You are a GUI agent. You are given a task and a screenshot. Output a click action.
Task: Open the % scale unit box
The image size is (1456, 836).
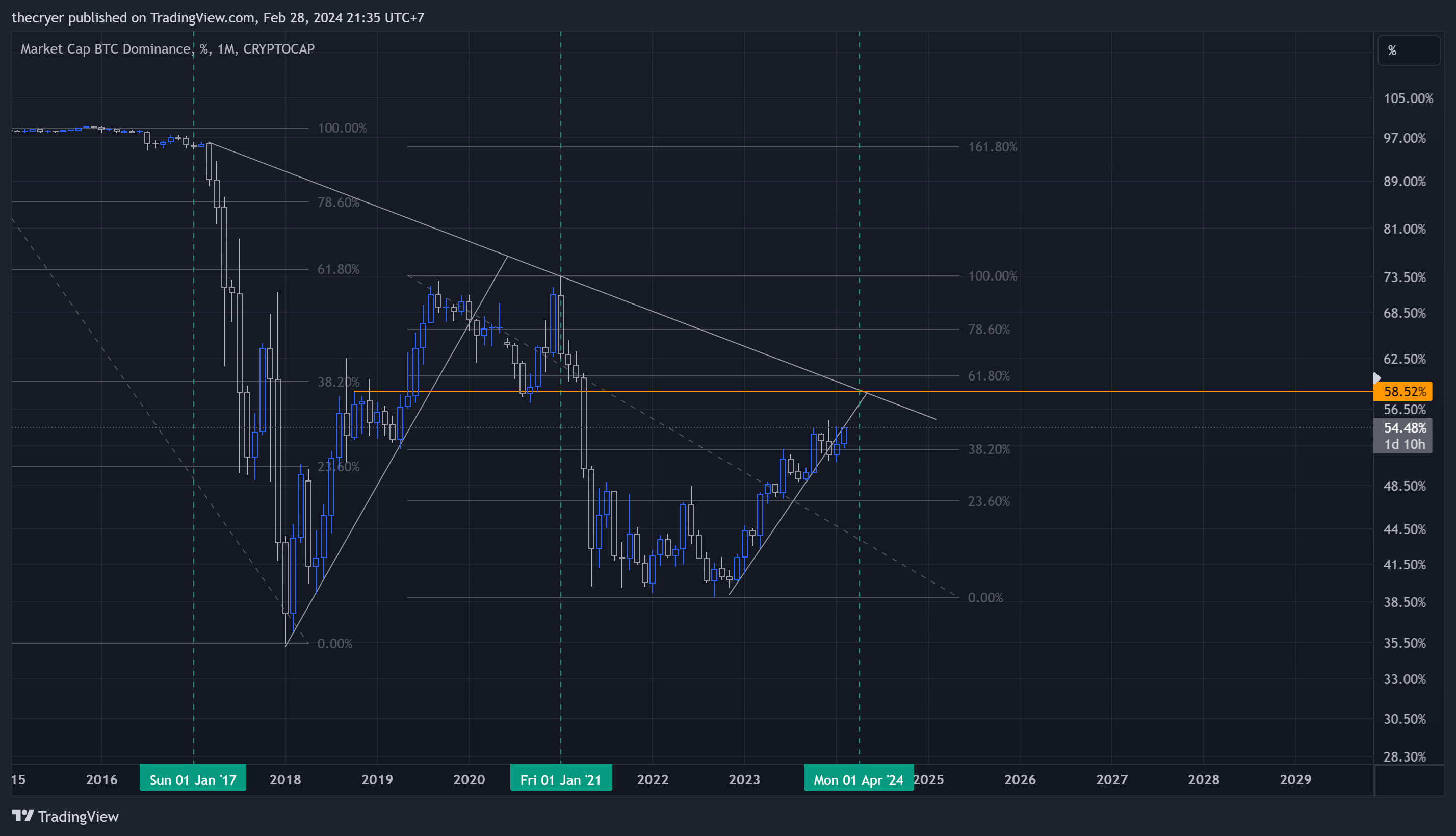point(1409,50)
